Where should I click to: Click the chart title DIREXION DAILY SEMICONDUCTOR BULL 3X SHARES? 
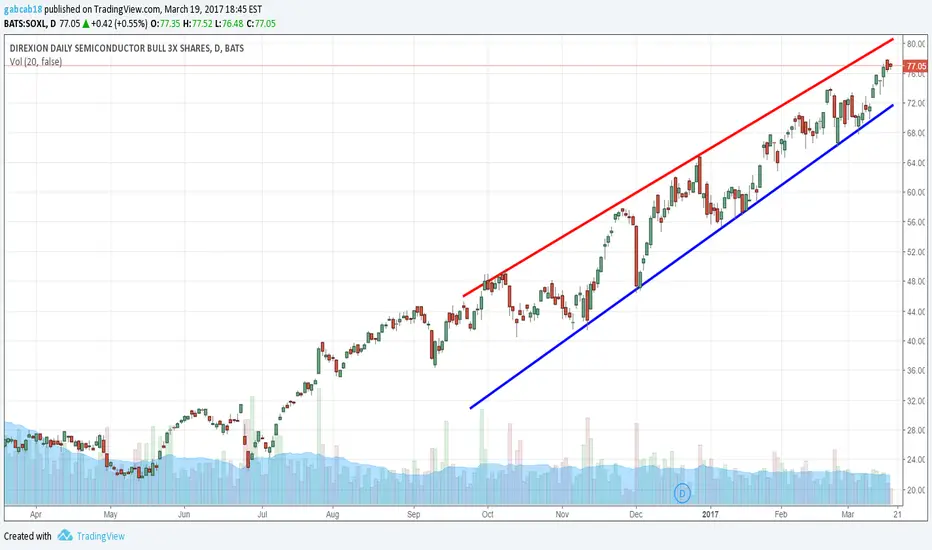127,48
